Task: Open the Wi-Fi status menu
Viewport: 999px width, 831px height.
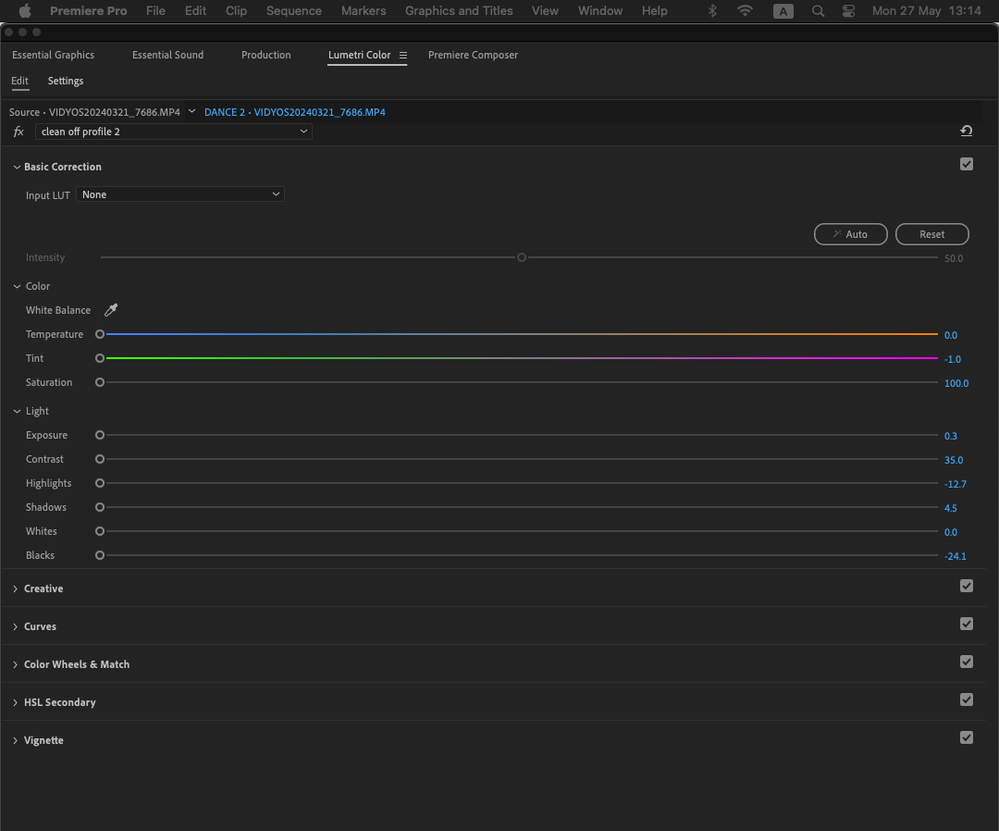Action: tap(745, 11)
